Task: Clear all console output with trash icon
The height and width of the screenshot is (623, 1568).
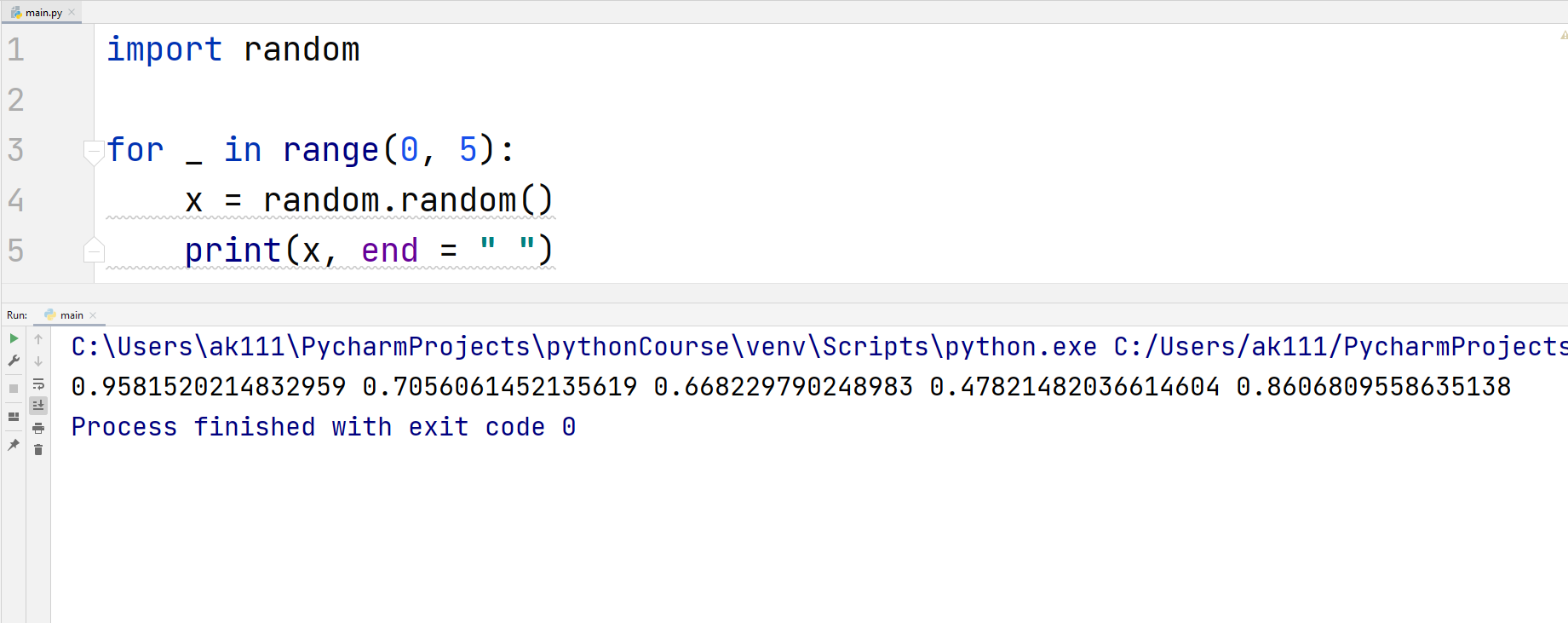Action: point(38,448)
